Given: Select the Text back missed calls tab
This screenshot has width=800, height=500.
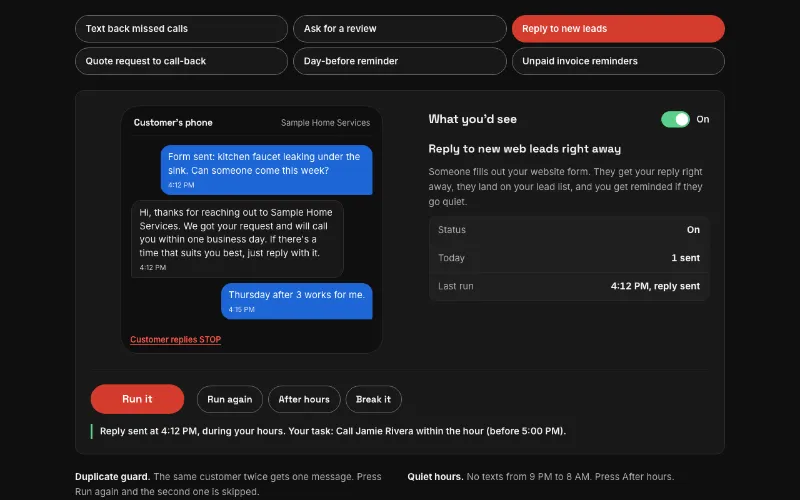Looking at the screenshot, I should click(x=181, y=29).
